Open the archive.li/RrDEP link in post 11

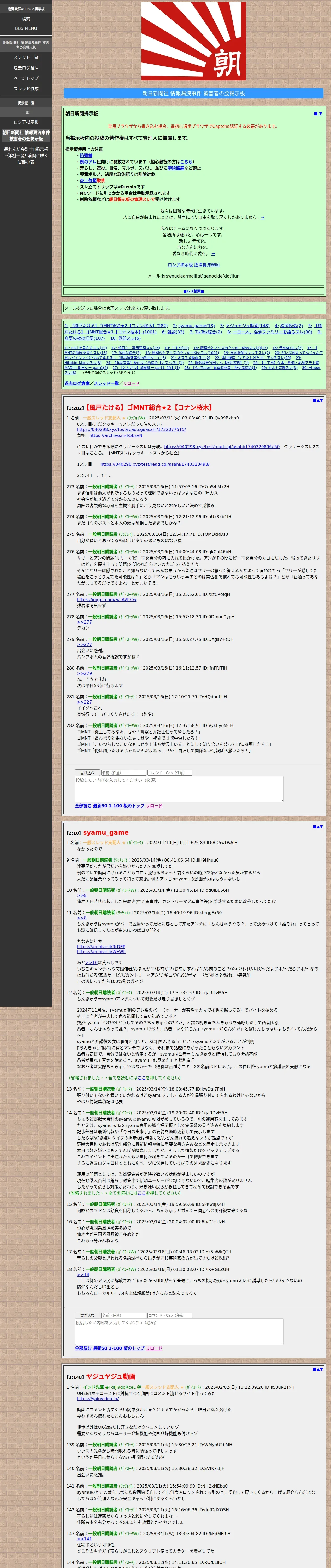coord(101,947)
